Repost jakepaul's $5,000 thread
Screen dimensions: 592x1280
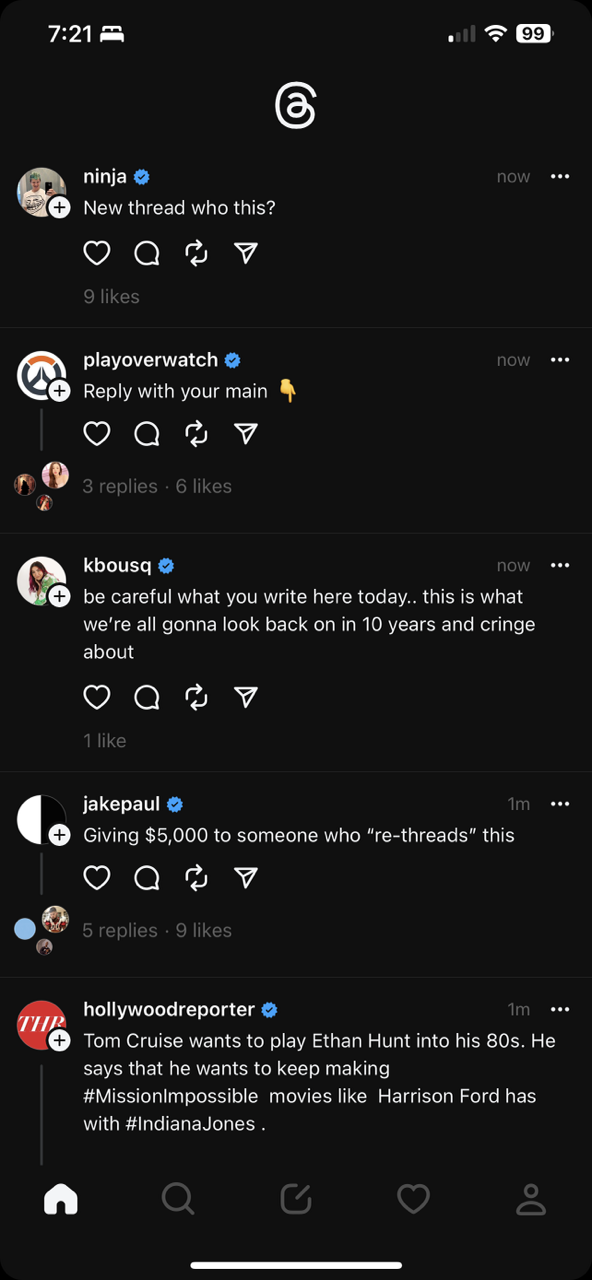[x=196, y=877]
